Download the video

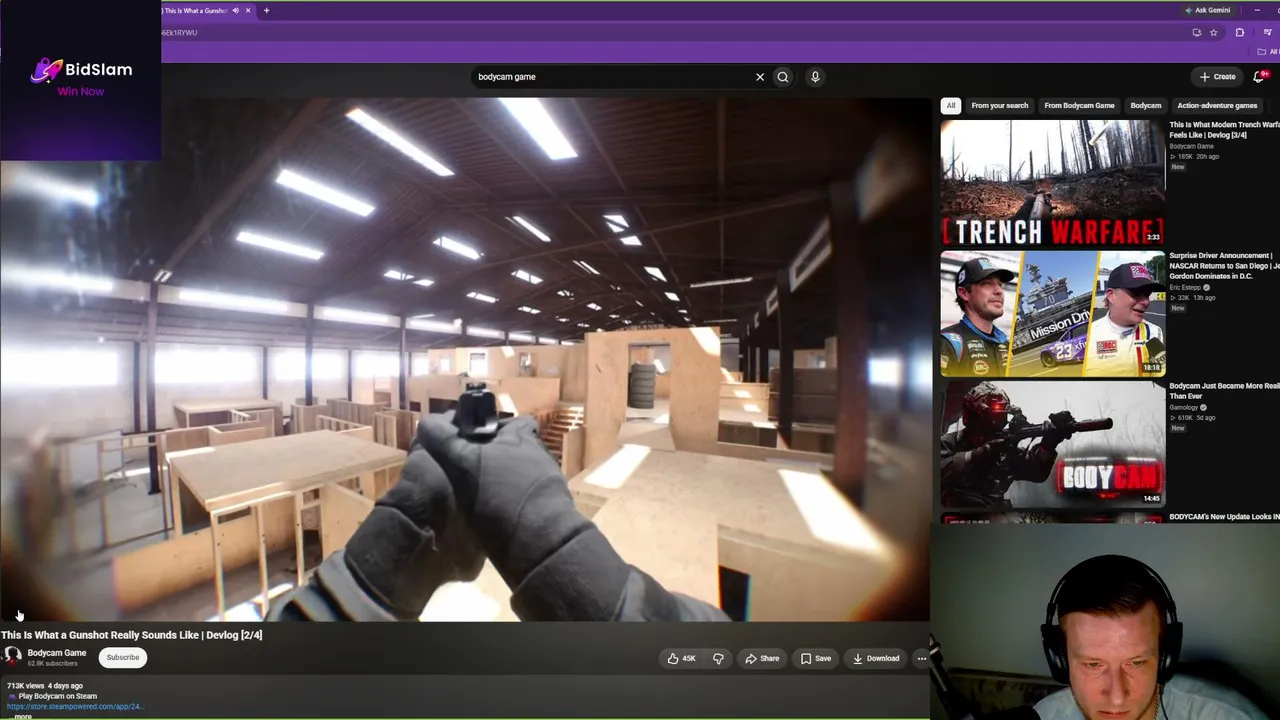tap(876, 658)
